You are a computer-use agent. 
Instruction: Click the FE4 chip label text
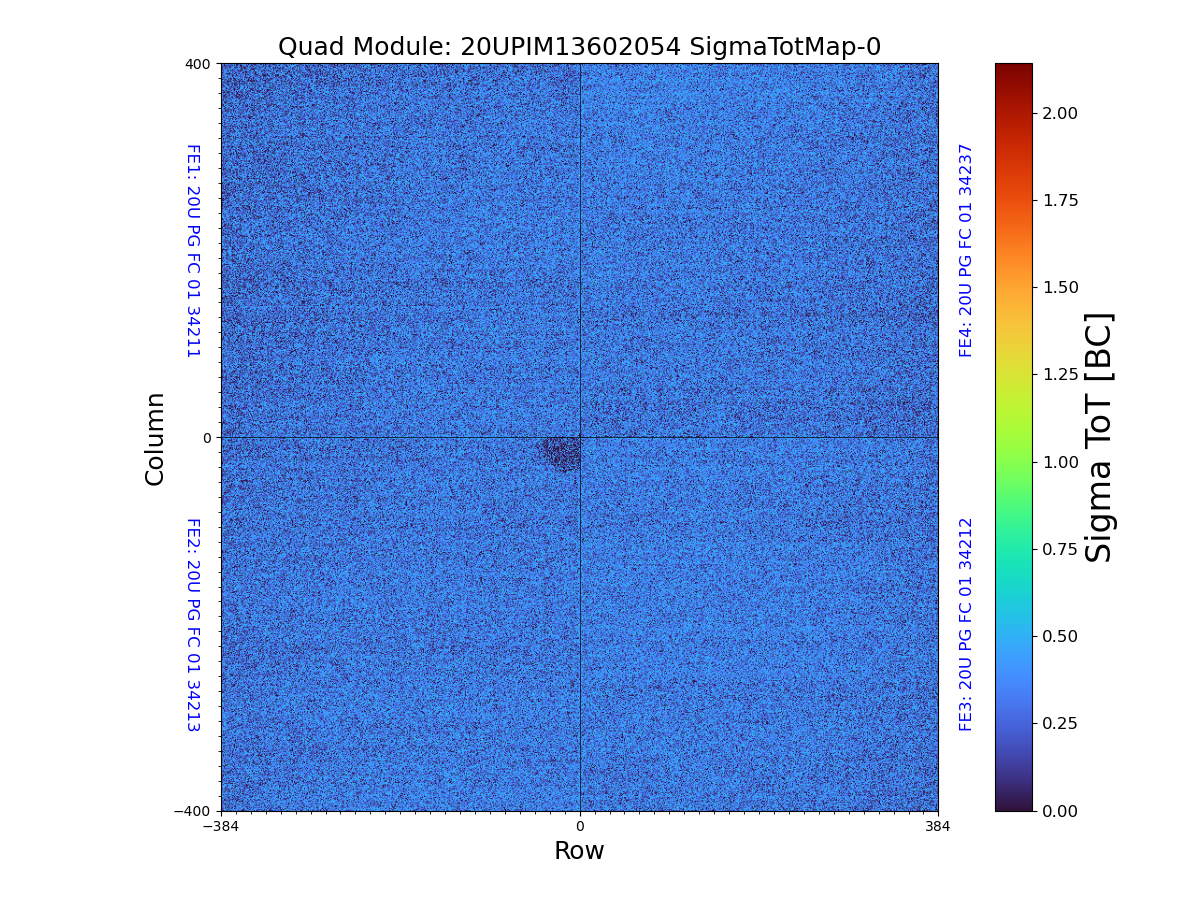pyautogui.click(x=966, y=250)
